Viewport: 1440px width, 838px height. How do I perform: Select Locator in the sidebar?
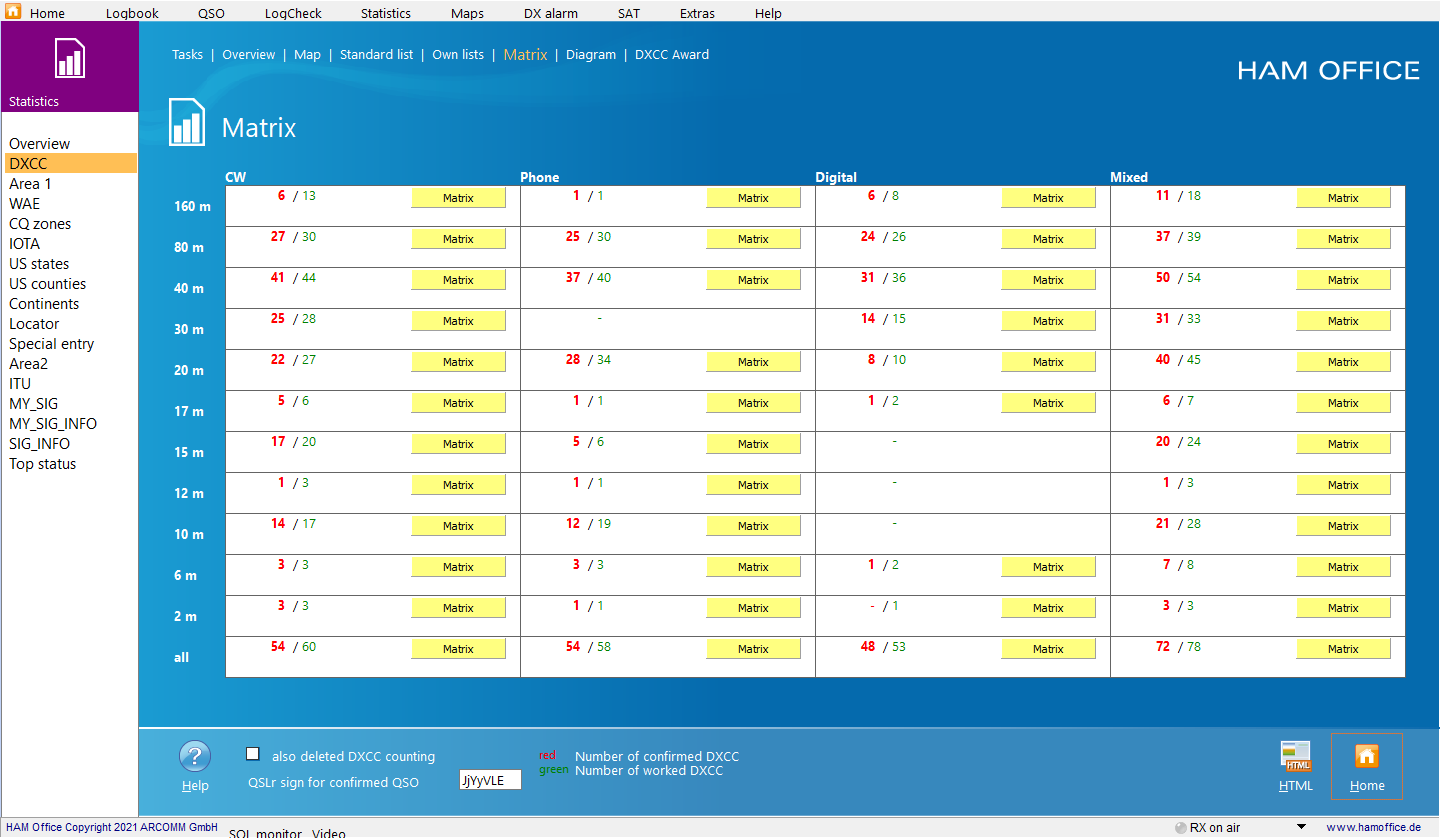[x=34, y=324]
